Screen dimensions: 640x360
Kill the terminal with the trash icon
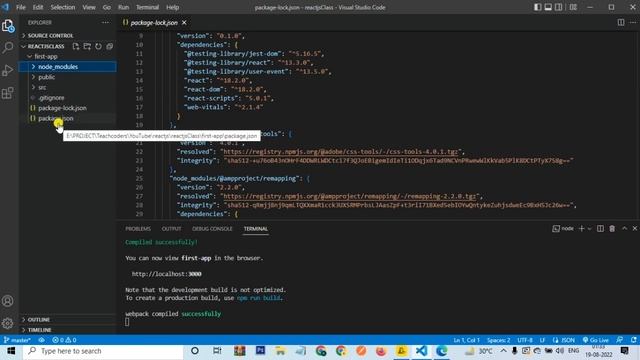coord(612,229)
